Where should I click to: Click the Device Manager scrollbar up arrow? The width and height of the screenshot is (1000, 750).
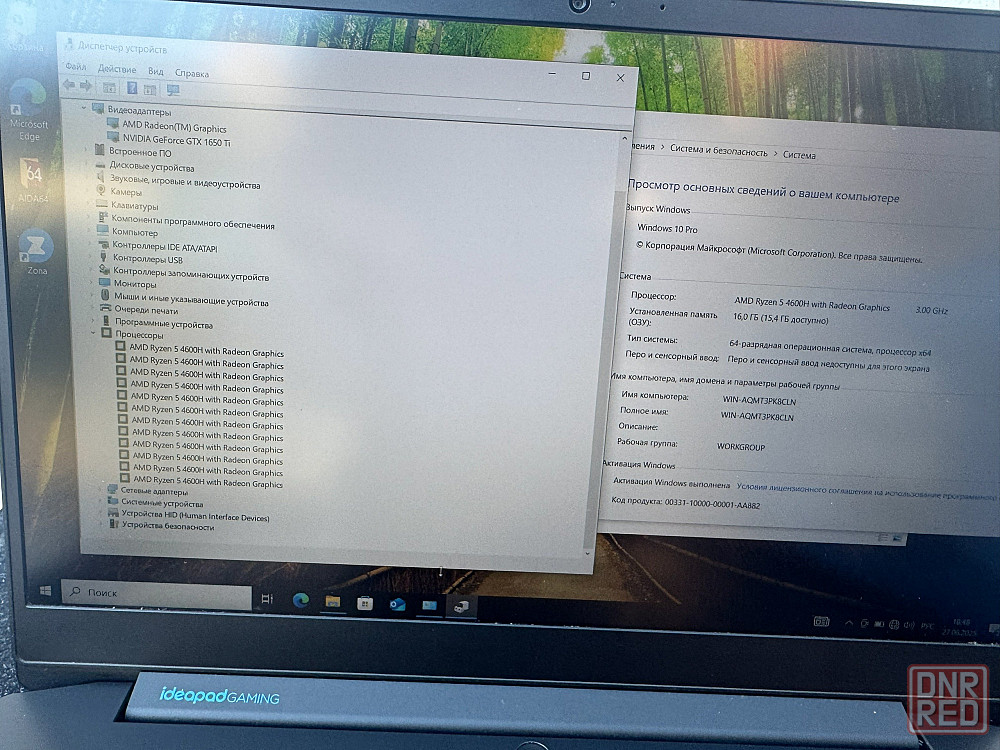[x=624, y=138]
